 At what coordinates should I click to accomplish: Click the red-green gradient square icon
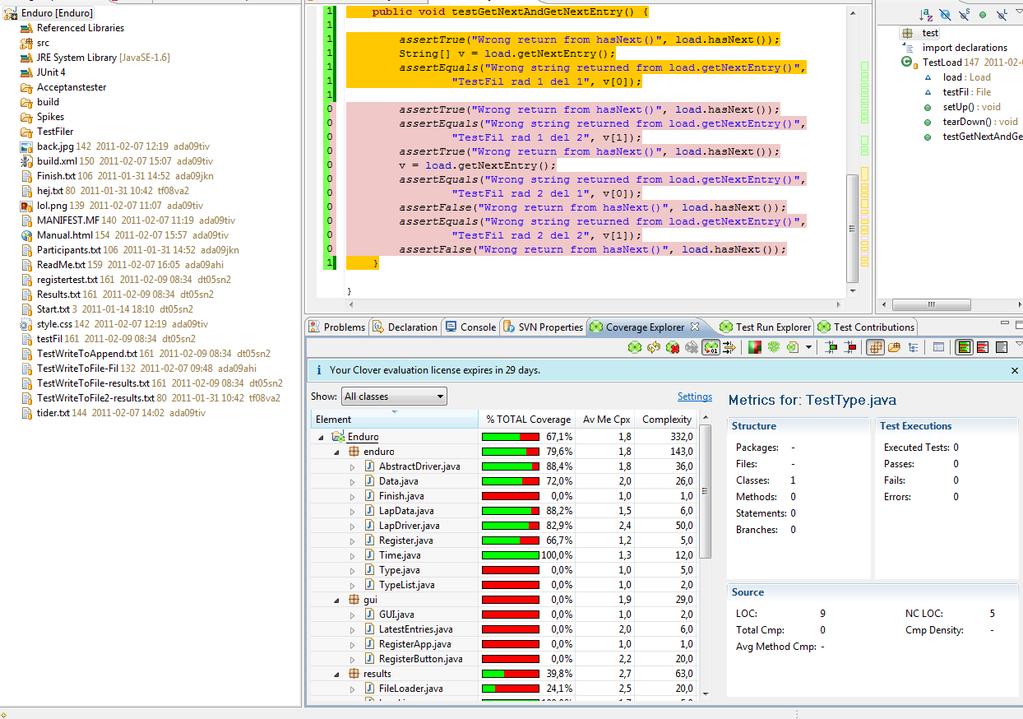(755, 348)
